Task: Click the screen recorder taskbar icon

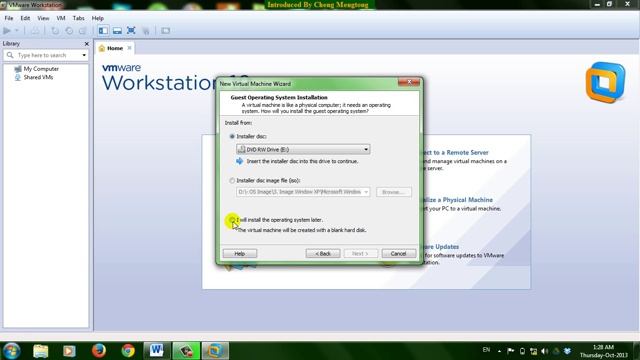Action: (x=186, y=351)
